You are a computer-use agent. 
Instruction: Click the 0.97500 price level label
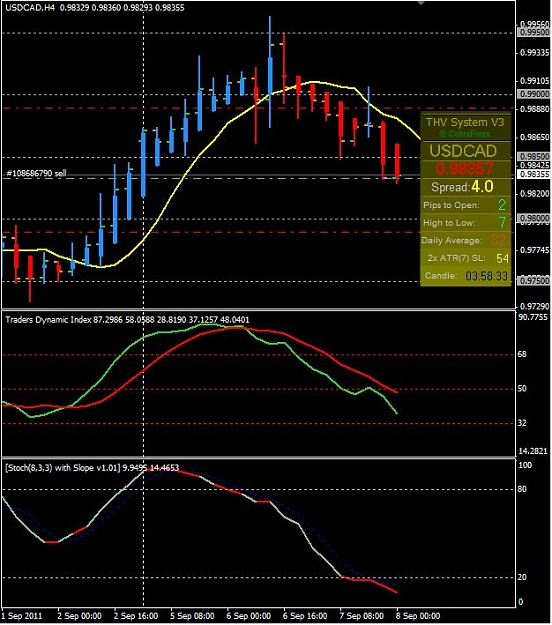coord(534,281)
